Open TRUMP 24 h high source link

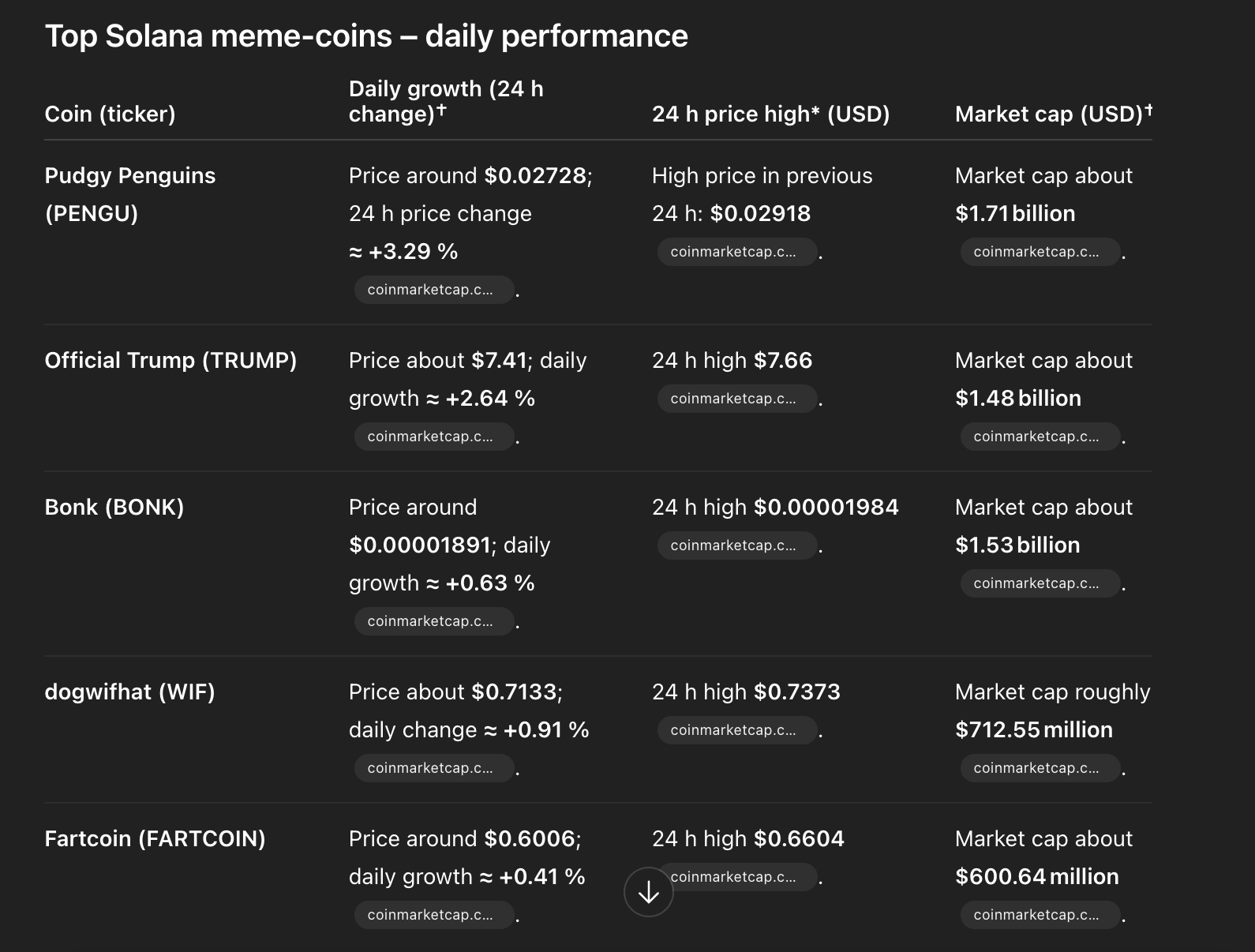coord(736,399)
